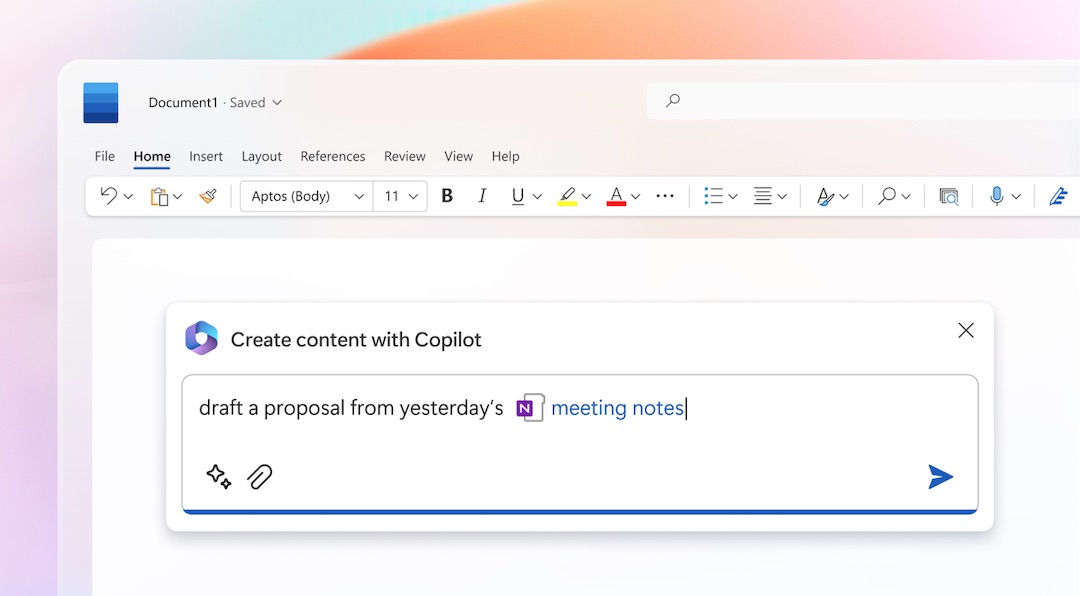Click the meeting notes link
1080x596 pixels.
pyautogui.click(x=617, y=407)
